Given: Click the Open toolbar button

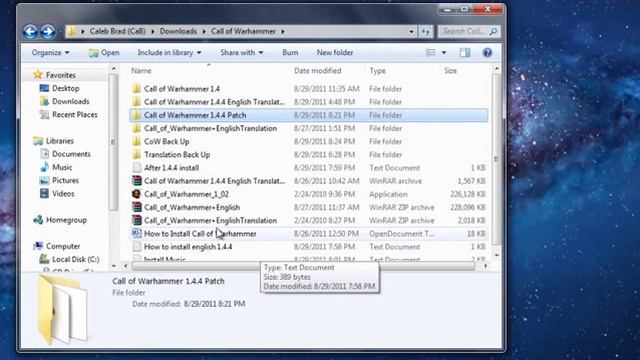Looking at the screenshot, I should [104, 53].
